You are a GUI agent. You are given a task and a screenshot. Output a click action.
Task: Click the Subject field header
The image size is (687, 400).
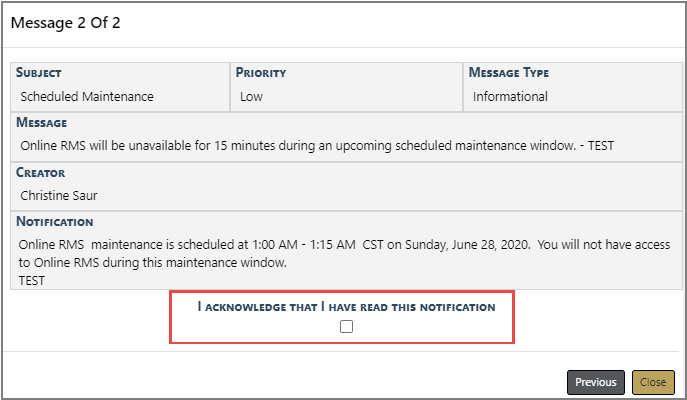click(47, 73)
